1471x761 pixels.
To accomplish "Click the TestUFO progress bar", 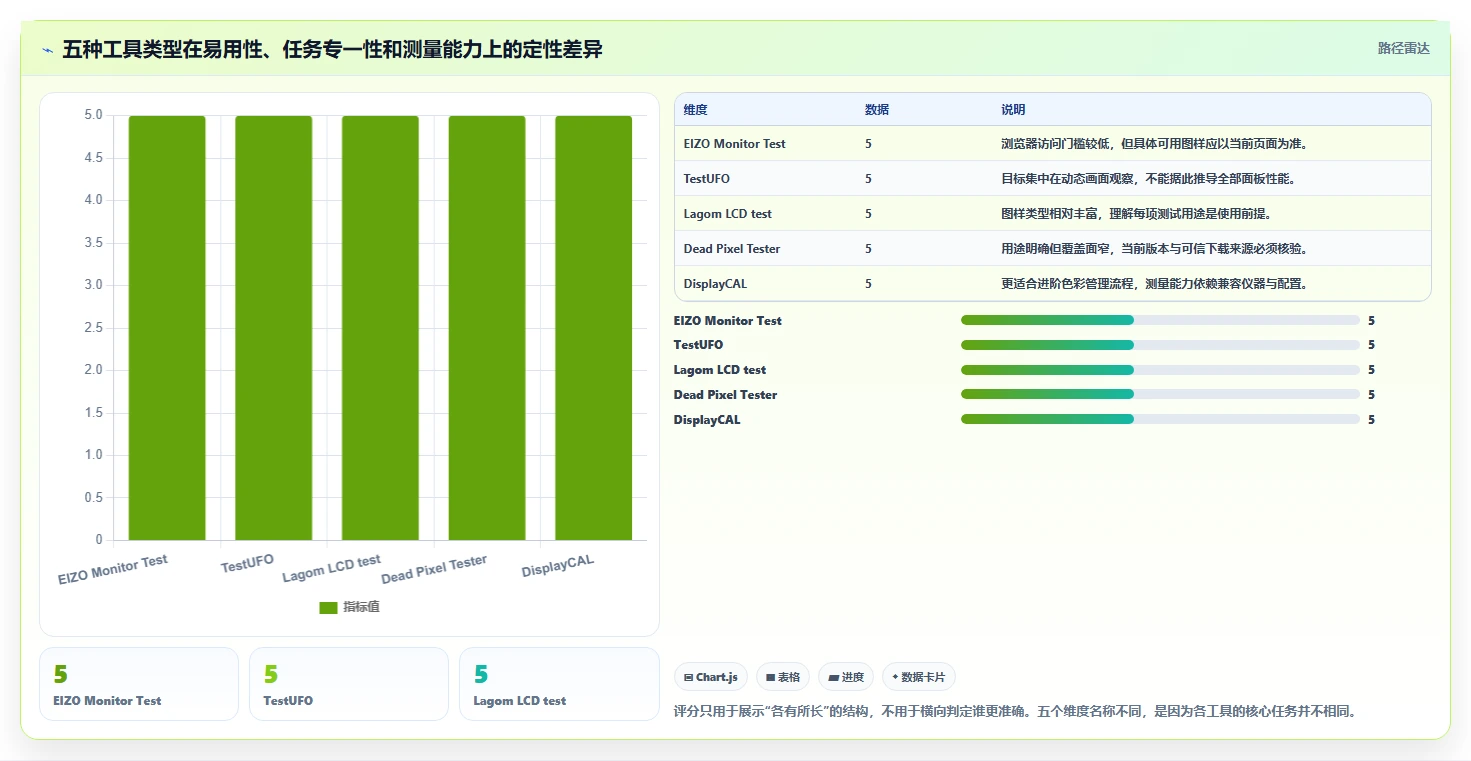I will tap(1160, 345).
